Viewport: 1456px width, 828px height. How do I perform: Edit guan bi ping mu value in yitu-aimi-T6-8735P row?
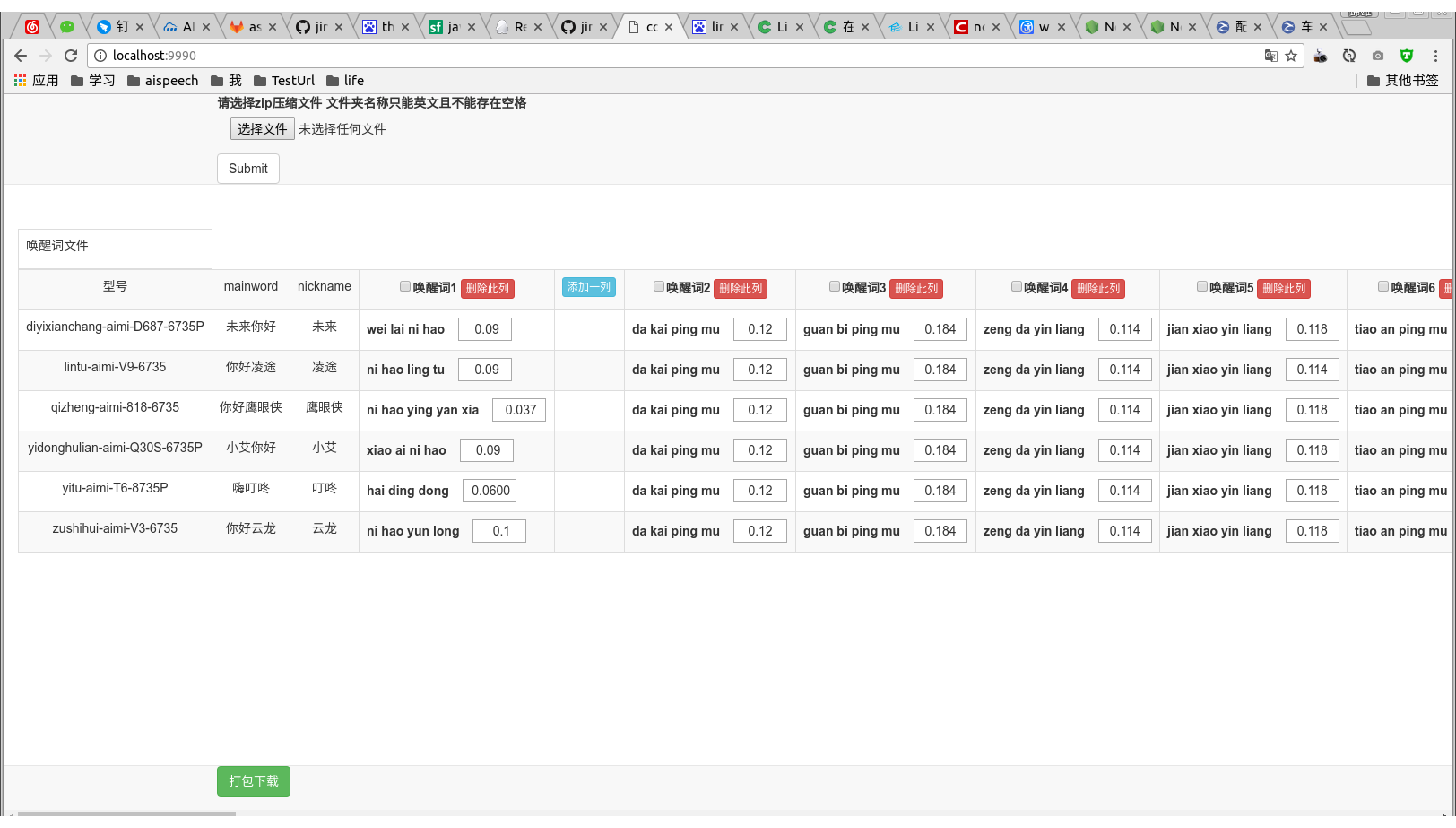tap(940, 491)
